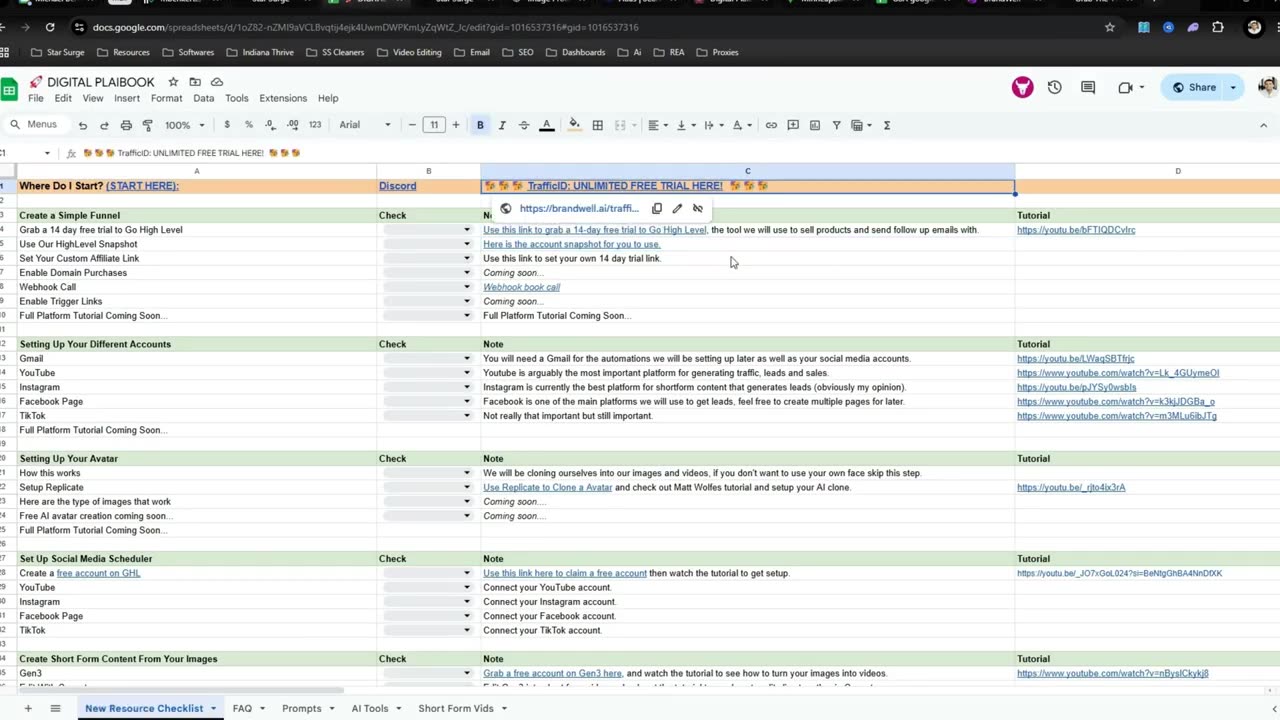Open the Extensions menu

coord(283,98)
